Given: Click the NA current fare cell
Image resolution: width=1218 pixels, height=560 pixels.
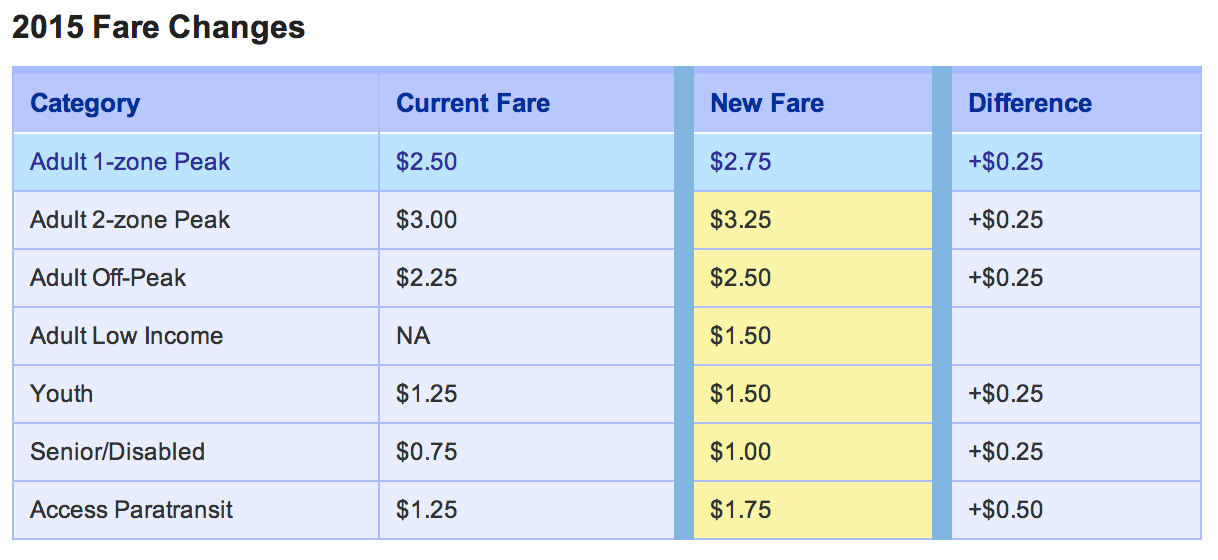Looking at the screenshot, I should [x=527, y=336].
